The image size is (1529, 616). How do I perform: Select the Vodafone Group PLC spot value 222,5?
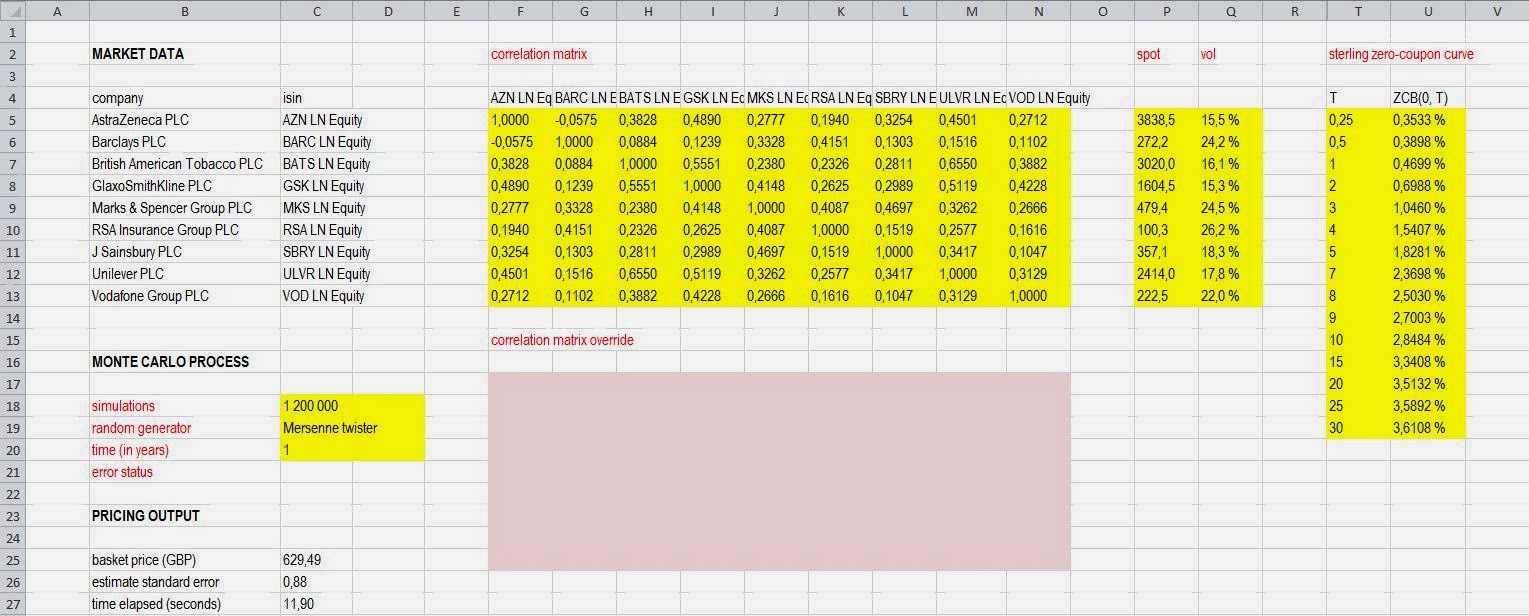[x=1165, y=296]
